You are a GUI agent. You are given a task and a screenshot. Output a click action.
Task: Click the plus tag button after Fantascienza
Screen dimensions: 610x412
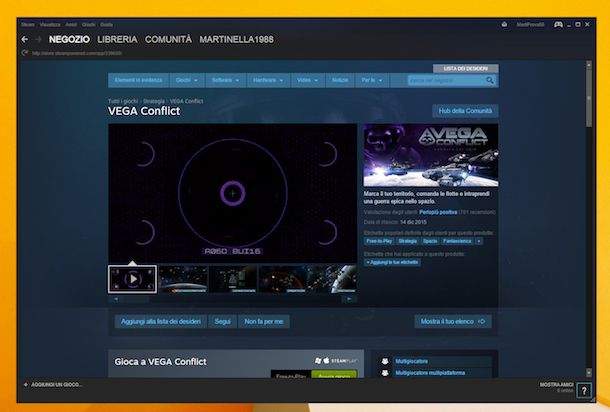(479, 241)
